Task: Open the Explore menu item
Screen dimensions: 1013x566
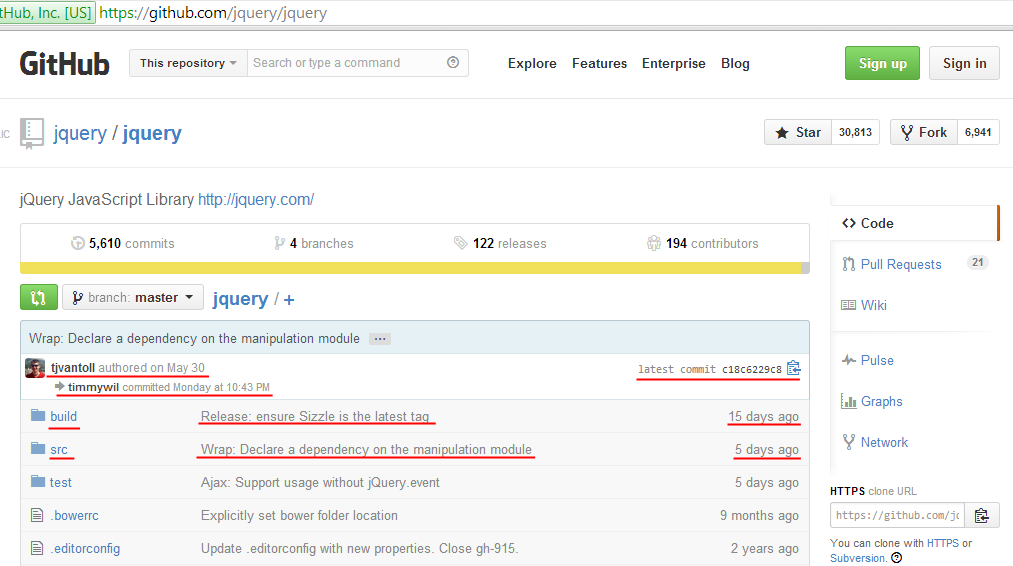Action: (532, 63)
